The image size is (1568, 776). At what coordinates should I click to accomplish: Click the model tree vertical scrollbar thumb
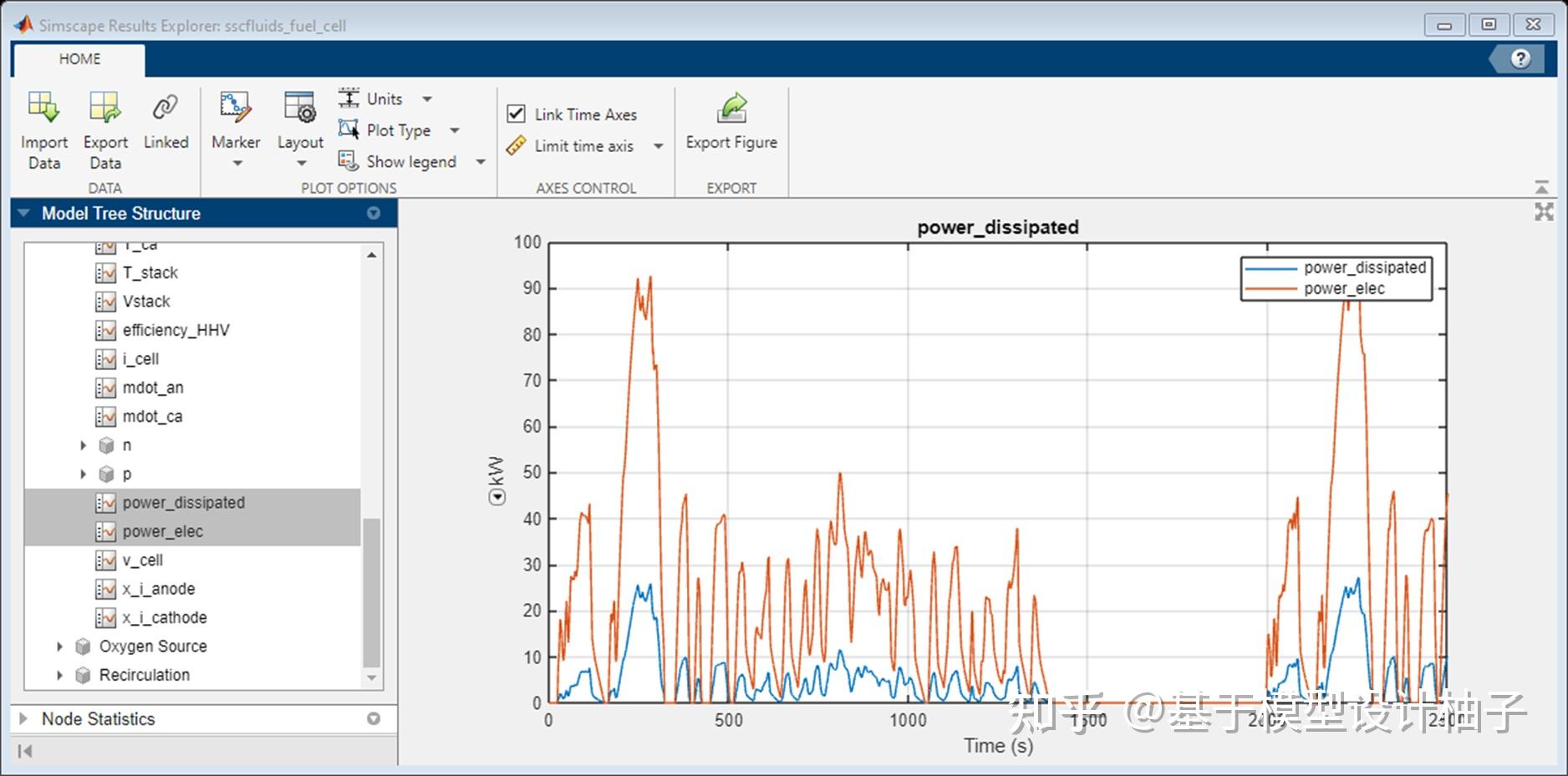tap(372, 592)
